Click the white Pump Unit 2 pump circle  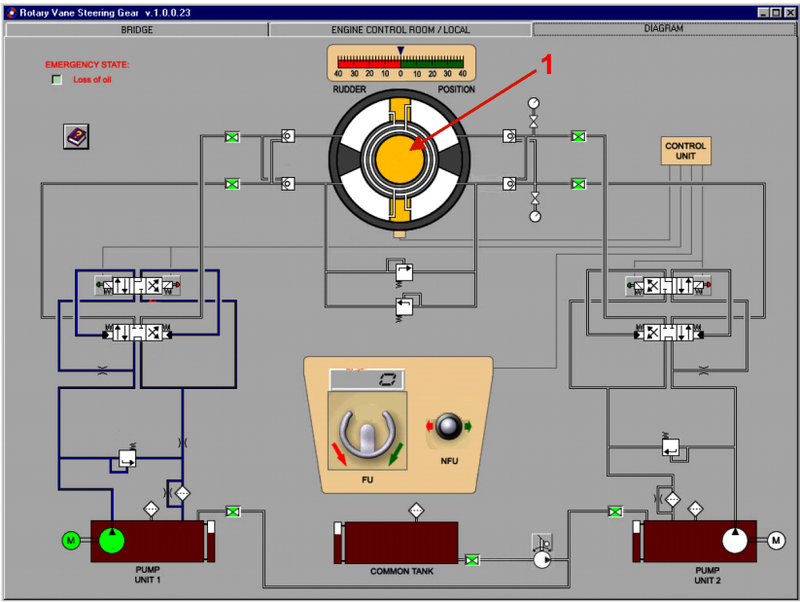[735, 541]
